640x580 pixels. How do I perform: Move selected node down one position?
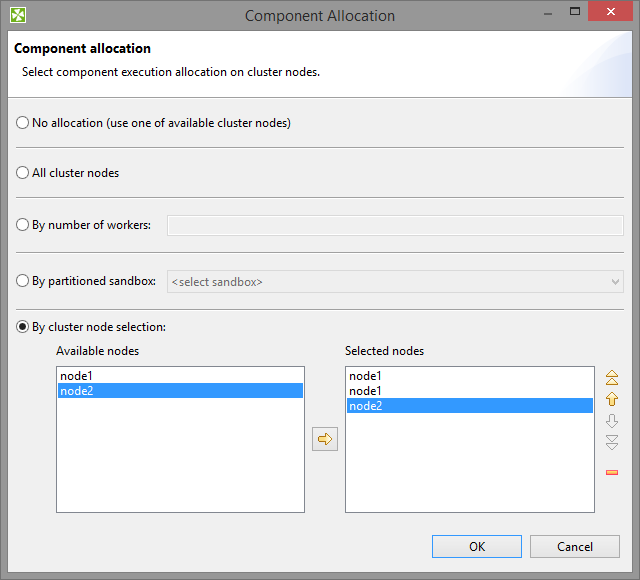pyautogui.click(x=612, y=421)
